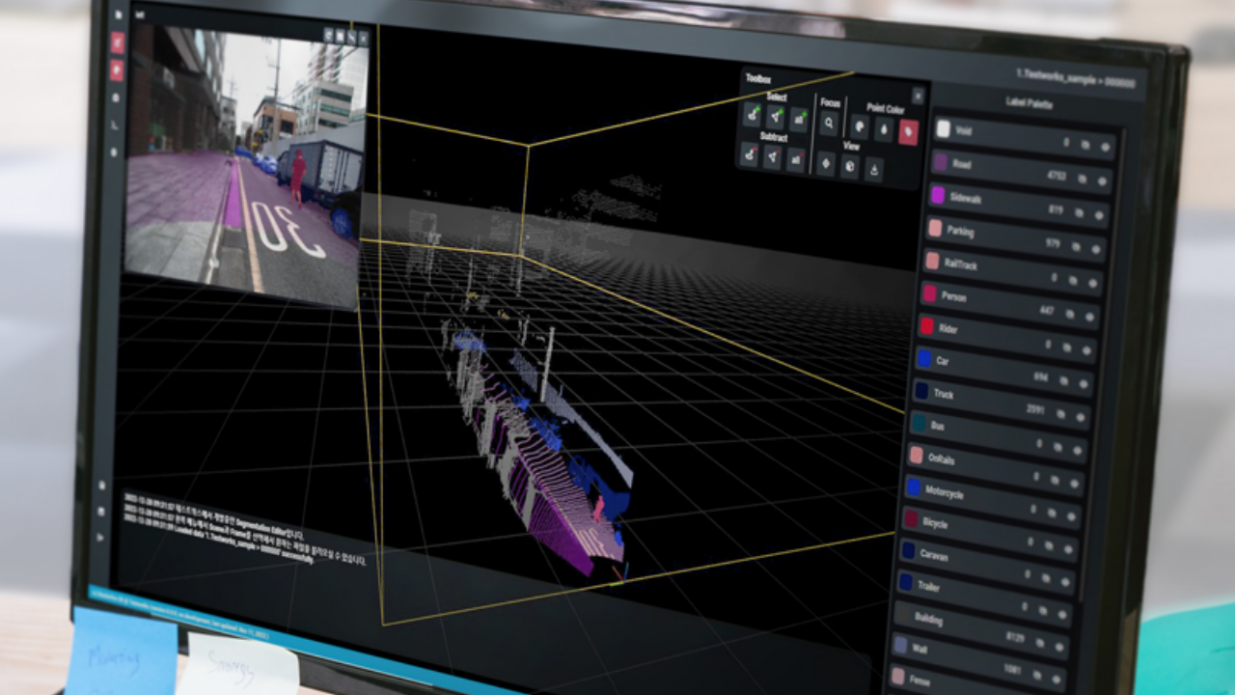
Task: Click the Wall label name
Action: coord(920,649)
